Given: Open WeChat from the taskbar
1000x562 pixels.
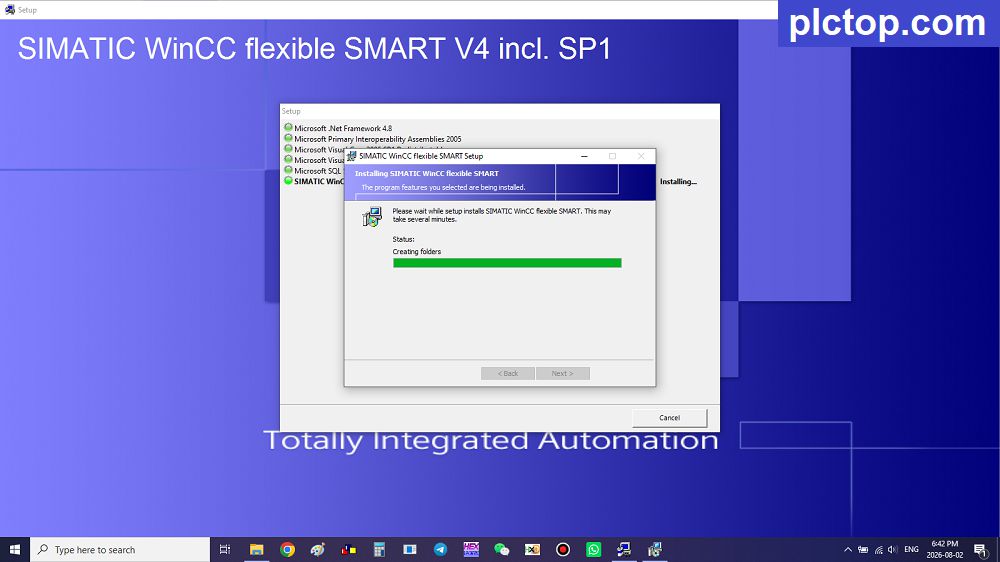Looking at the screenshot, I should point(501,549).
